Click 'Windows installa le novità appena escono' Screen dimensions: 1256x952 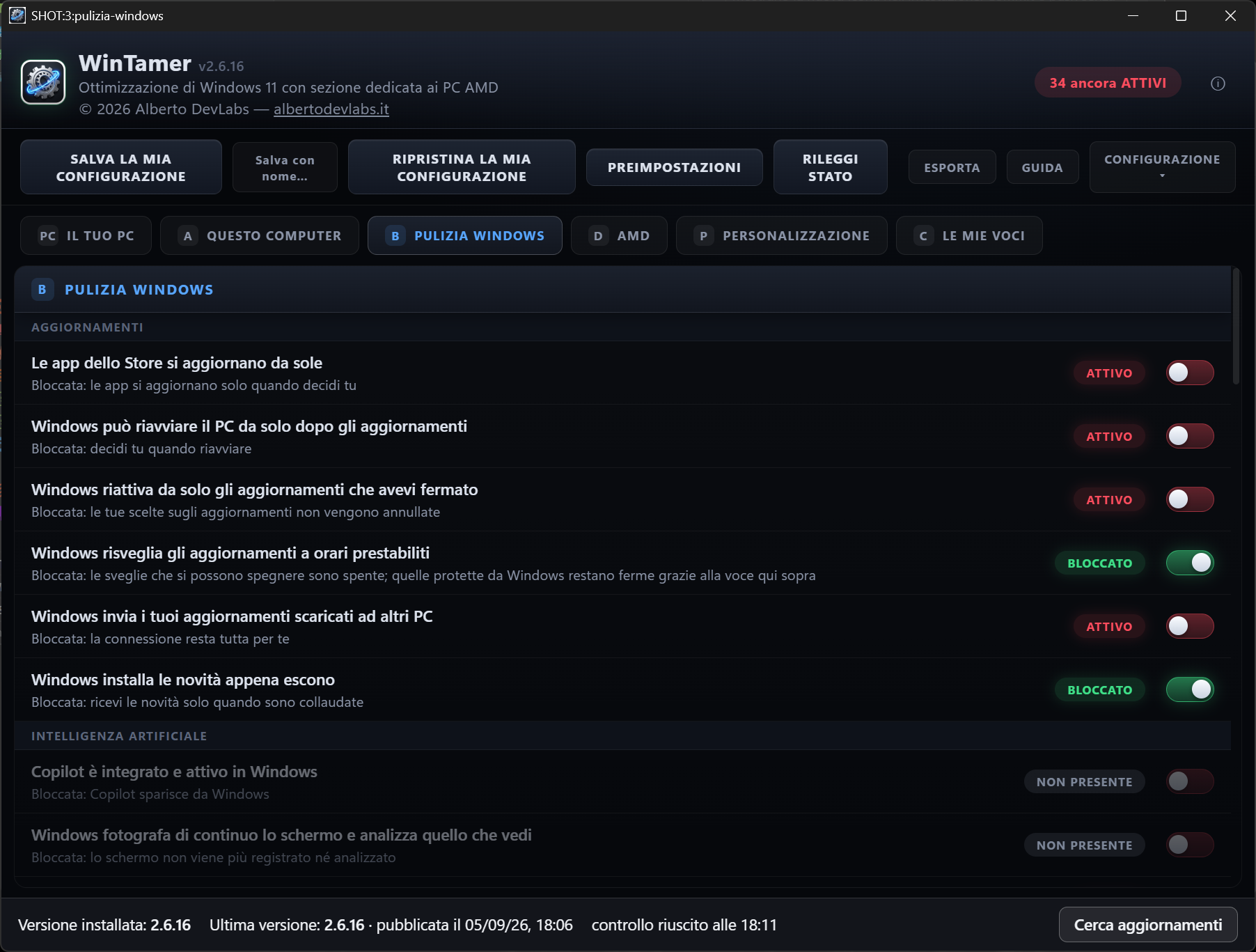click(x=183, y=680)
